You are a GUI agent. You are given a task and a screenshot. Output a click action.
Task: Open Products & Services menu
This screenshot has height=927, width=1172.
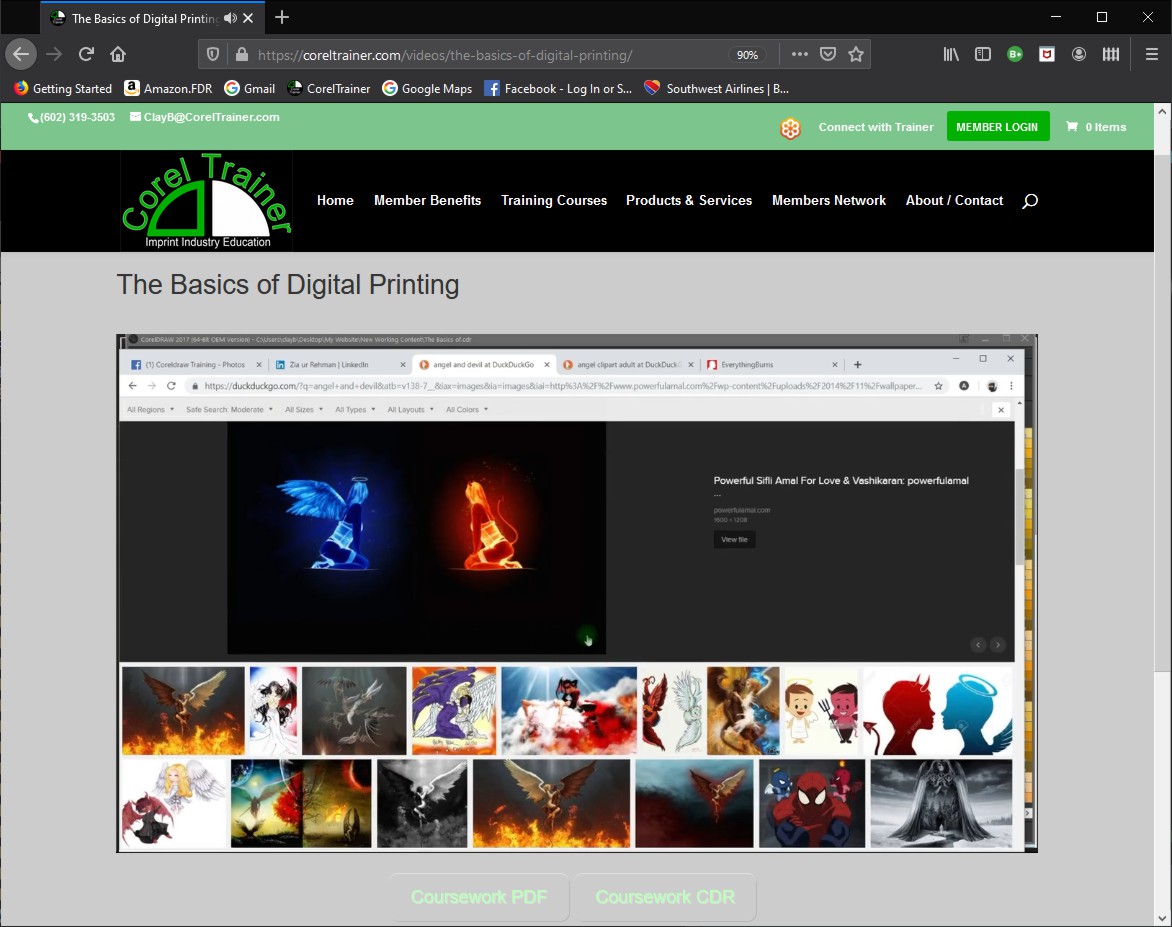(x=689, y=200)
